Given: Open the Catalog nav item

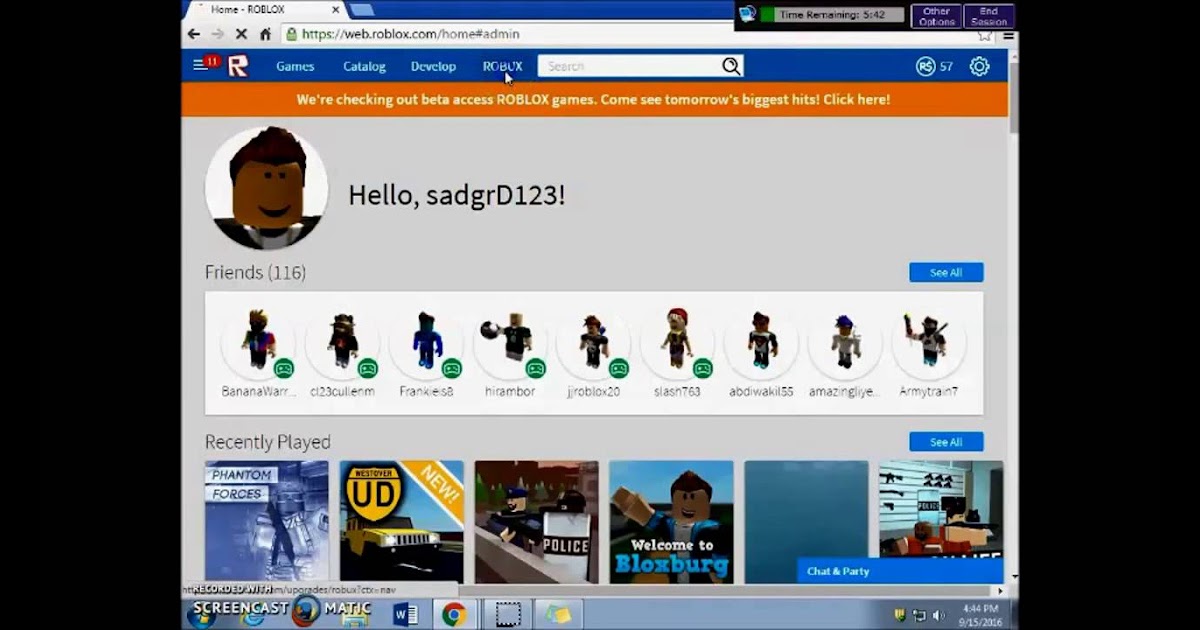Looking at the screenshot, I should [364, 67].
